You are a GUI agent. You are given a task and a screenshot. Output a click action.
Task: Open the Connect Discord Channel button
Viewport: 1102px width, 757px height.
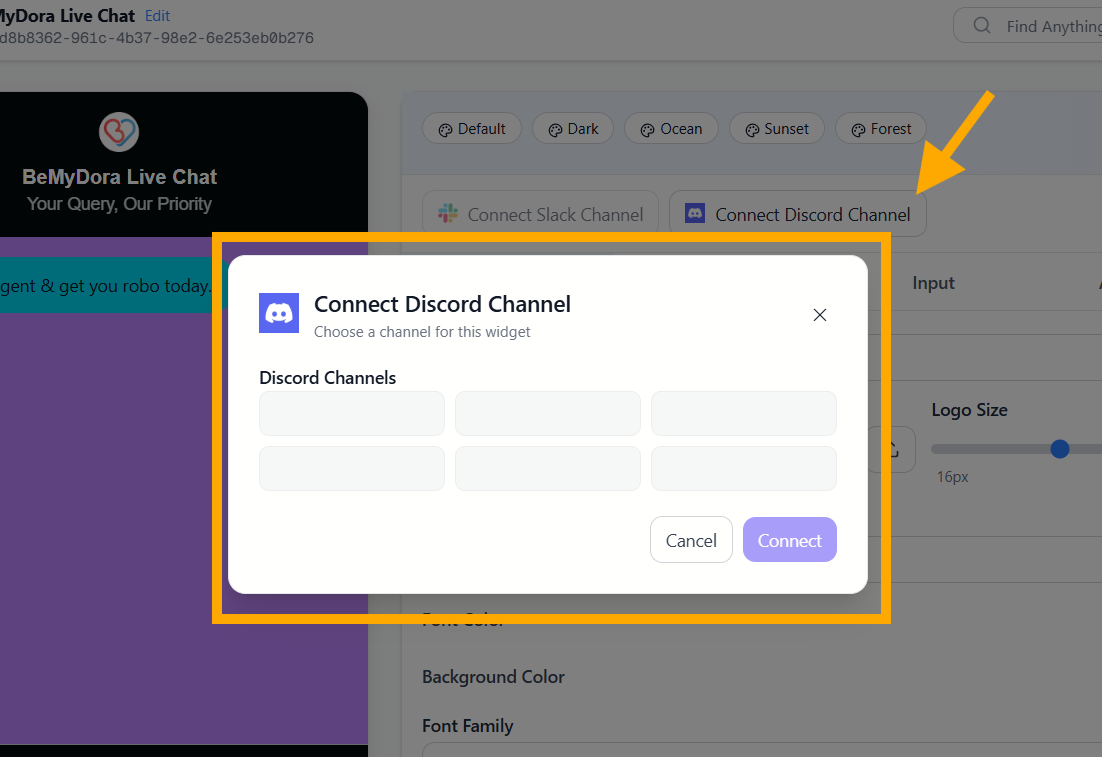[797, 214]
